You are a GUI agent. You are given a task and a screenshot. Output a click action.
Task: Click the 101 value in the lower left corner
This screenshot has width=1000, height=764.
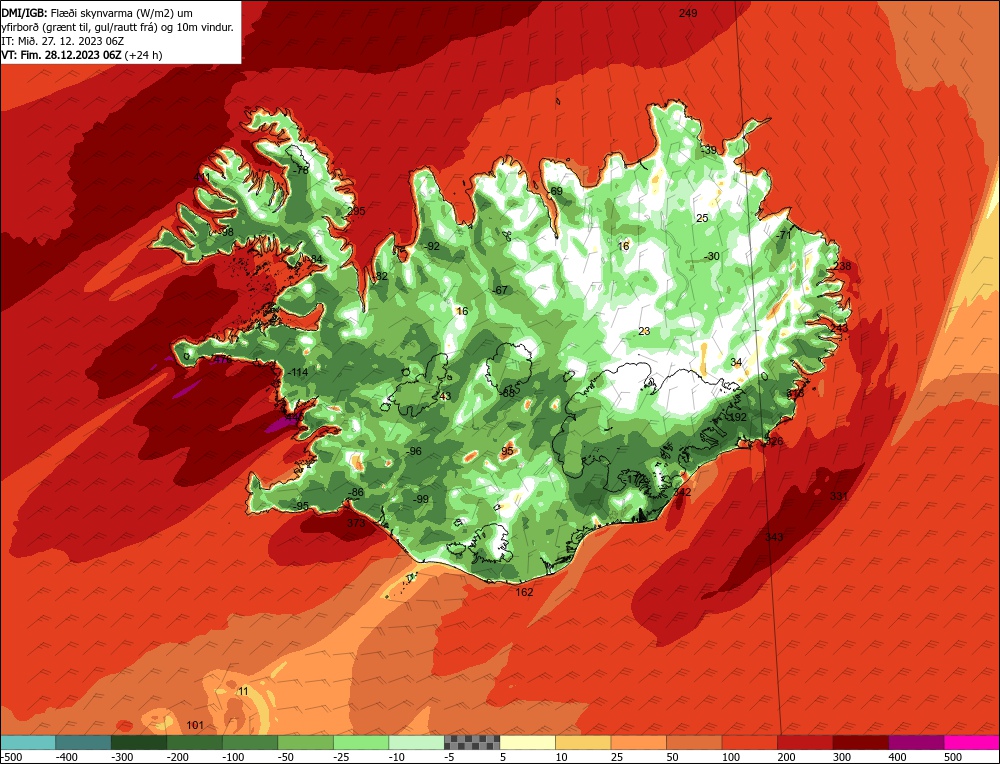point(195,726)
